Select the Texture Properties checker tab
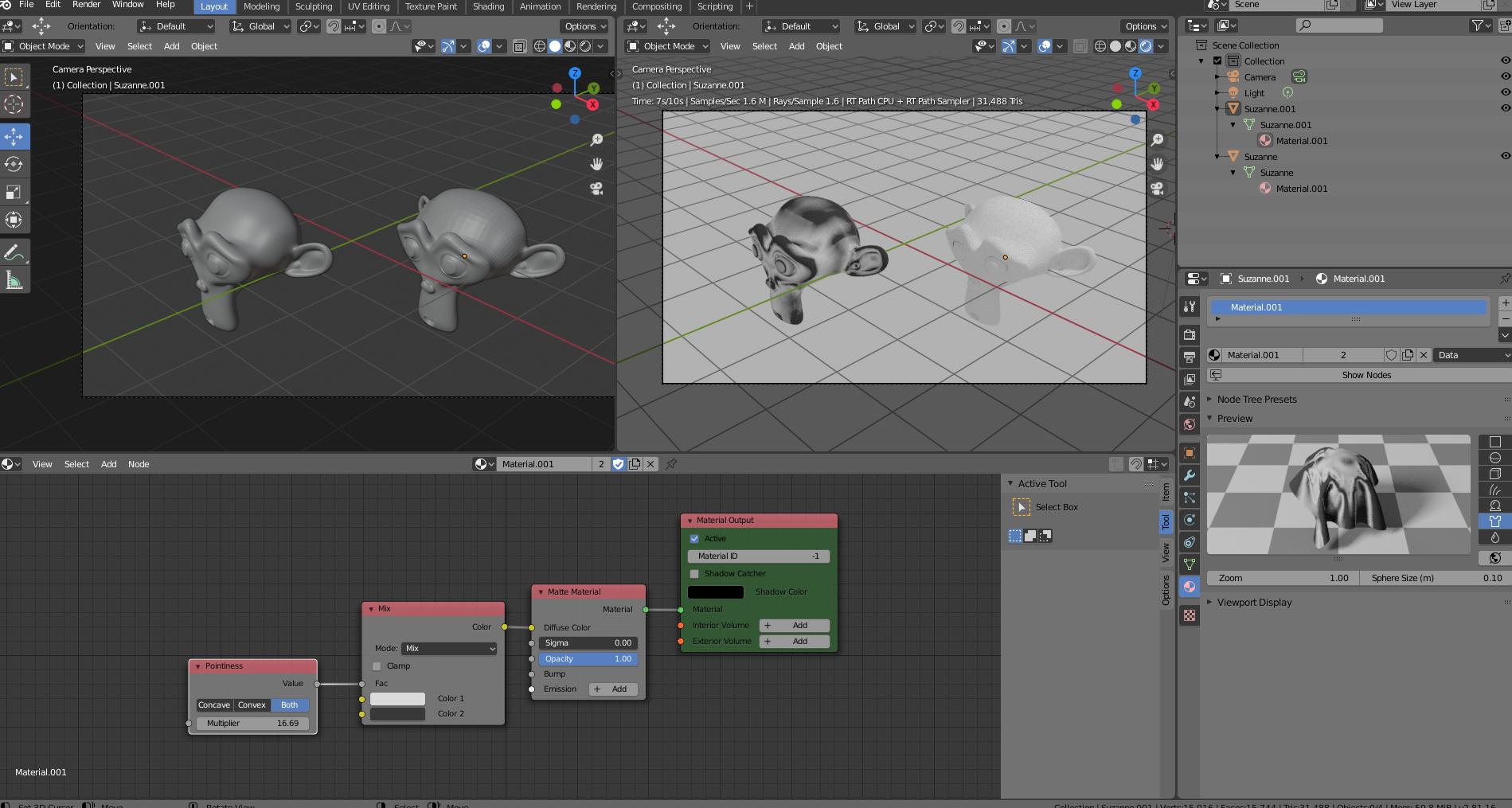The image size is (1512, 808). (1190, 615)
